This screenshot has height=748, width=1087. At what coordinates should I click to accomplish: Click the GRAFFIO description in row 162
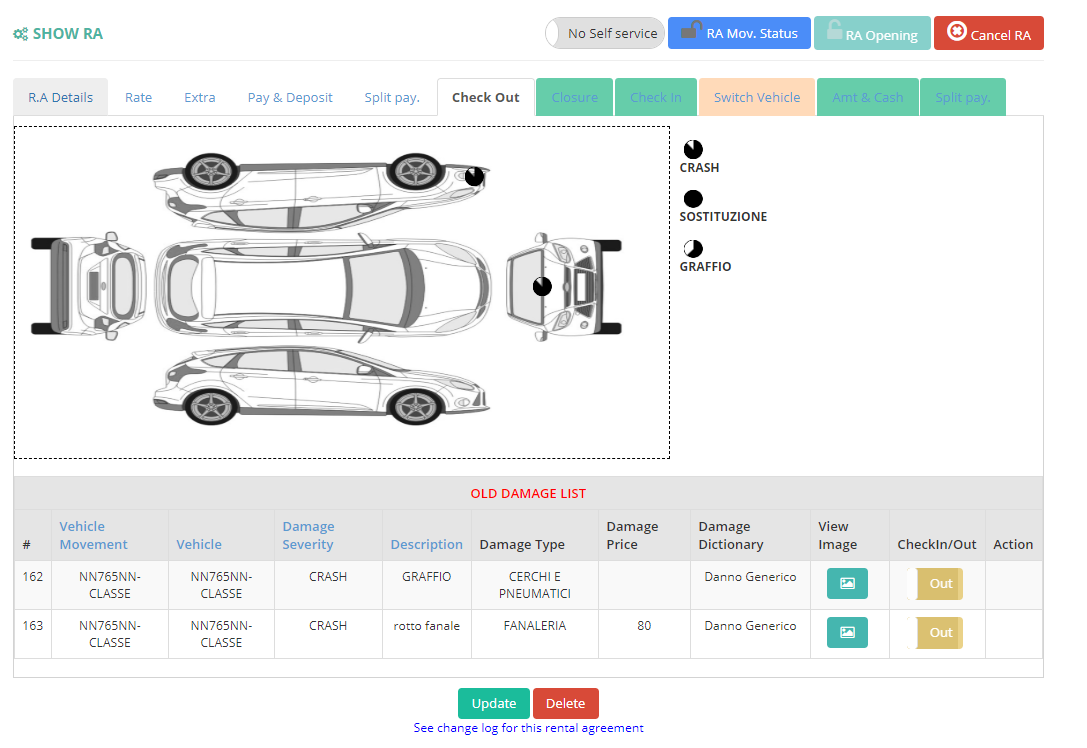[426, 577]
